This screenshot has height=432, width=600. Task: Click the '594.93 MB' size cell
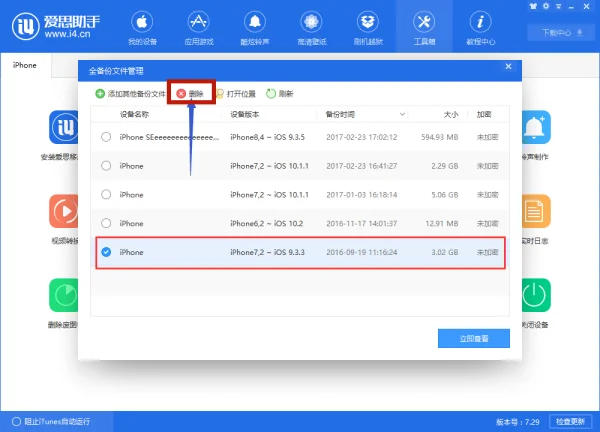440,137
